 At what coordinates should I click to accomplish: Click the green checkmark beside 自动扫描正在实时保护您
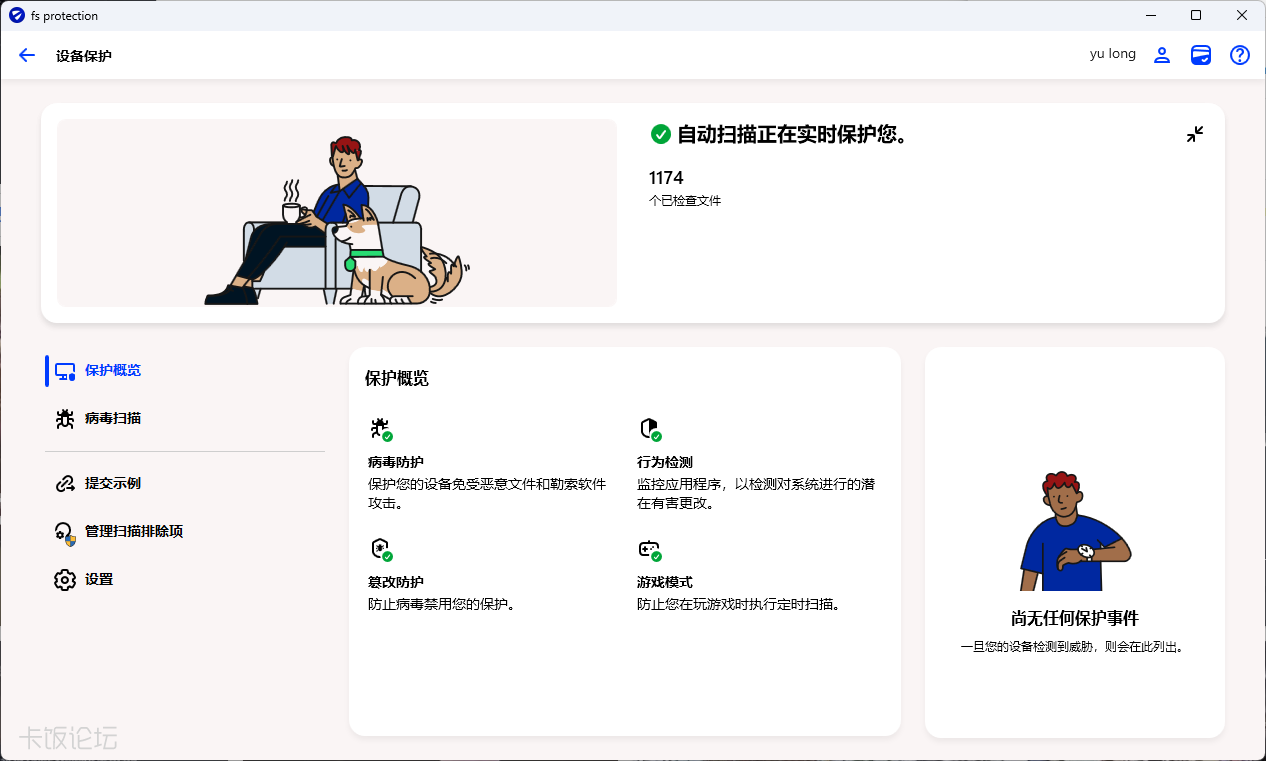coord(660,134)
